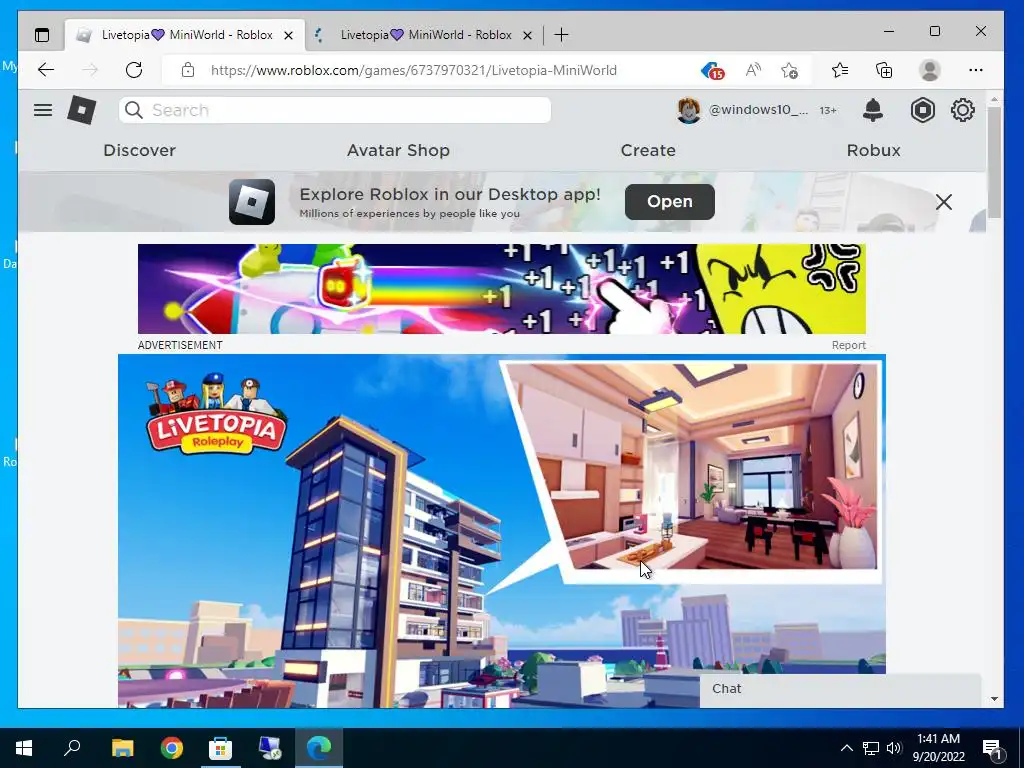Dismiss the Desktop app banner
The width and height of the screenshot is (1024, 768).
(944, 202)
